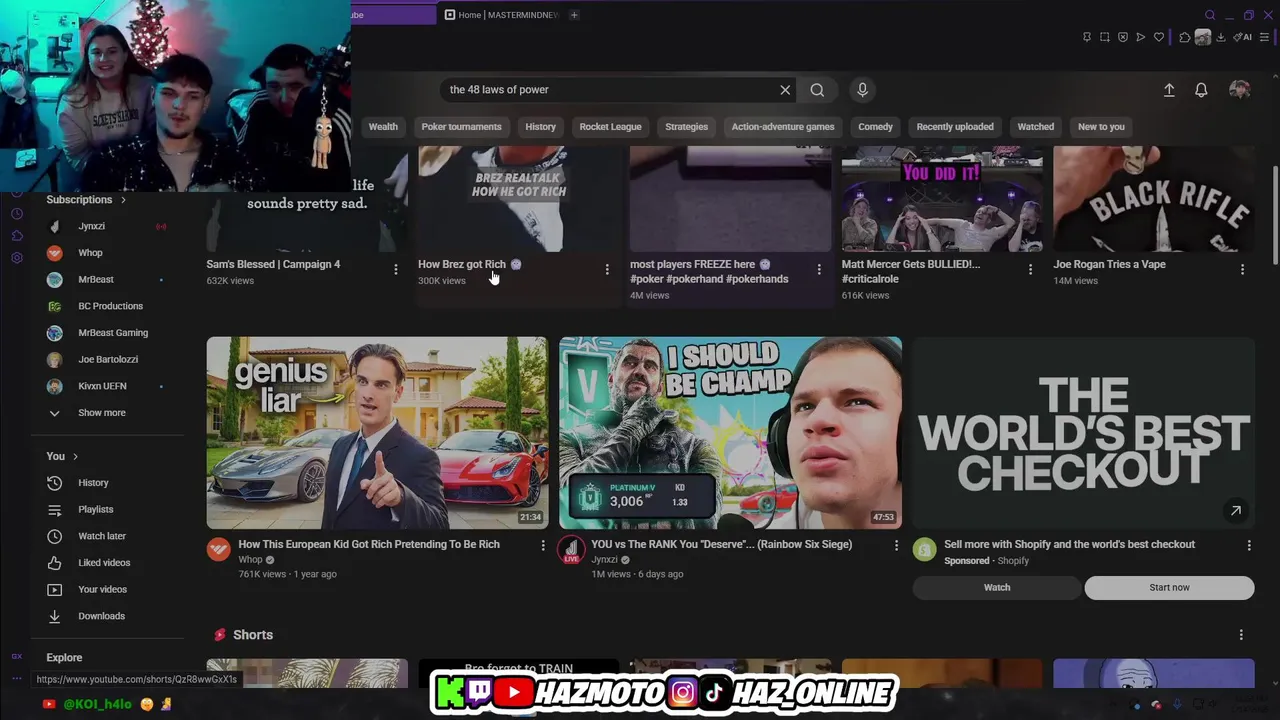The image size is (1280, 720).
Task: Click the Start now button on Shopify ad
Action: tap(1169, 588)
